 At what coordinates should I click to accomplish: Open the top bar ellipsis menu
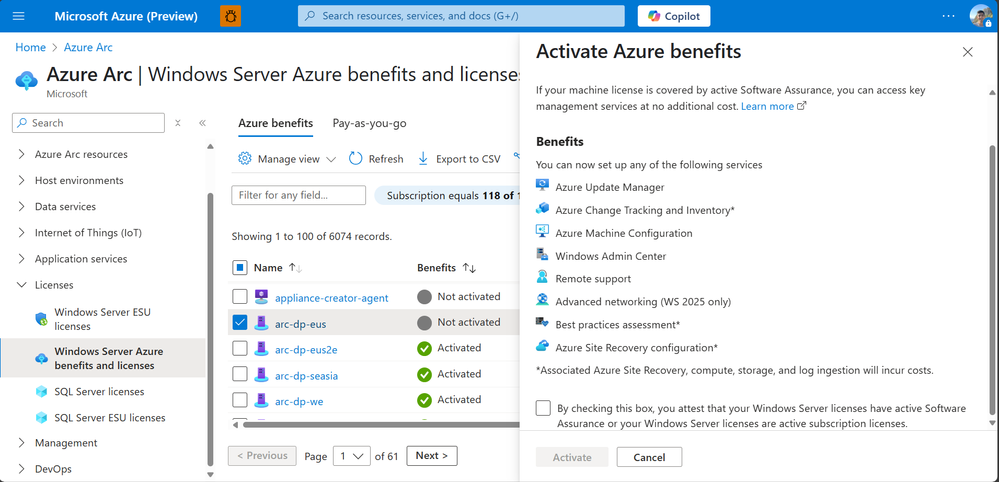(x=948, y=16)
